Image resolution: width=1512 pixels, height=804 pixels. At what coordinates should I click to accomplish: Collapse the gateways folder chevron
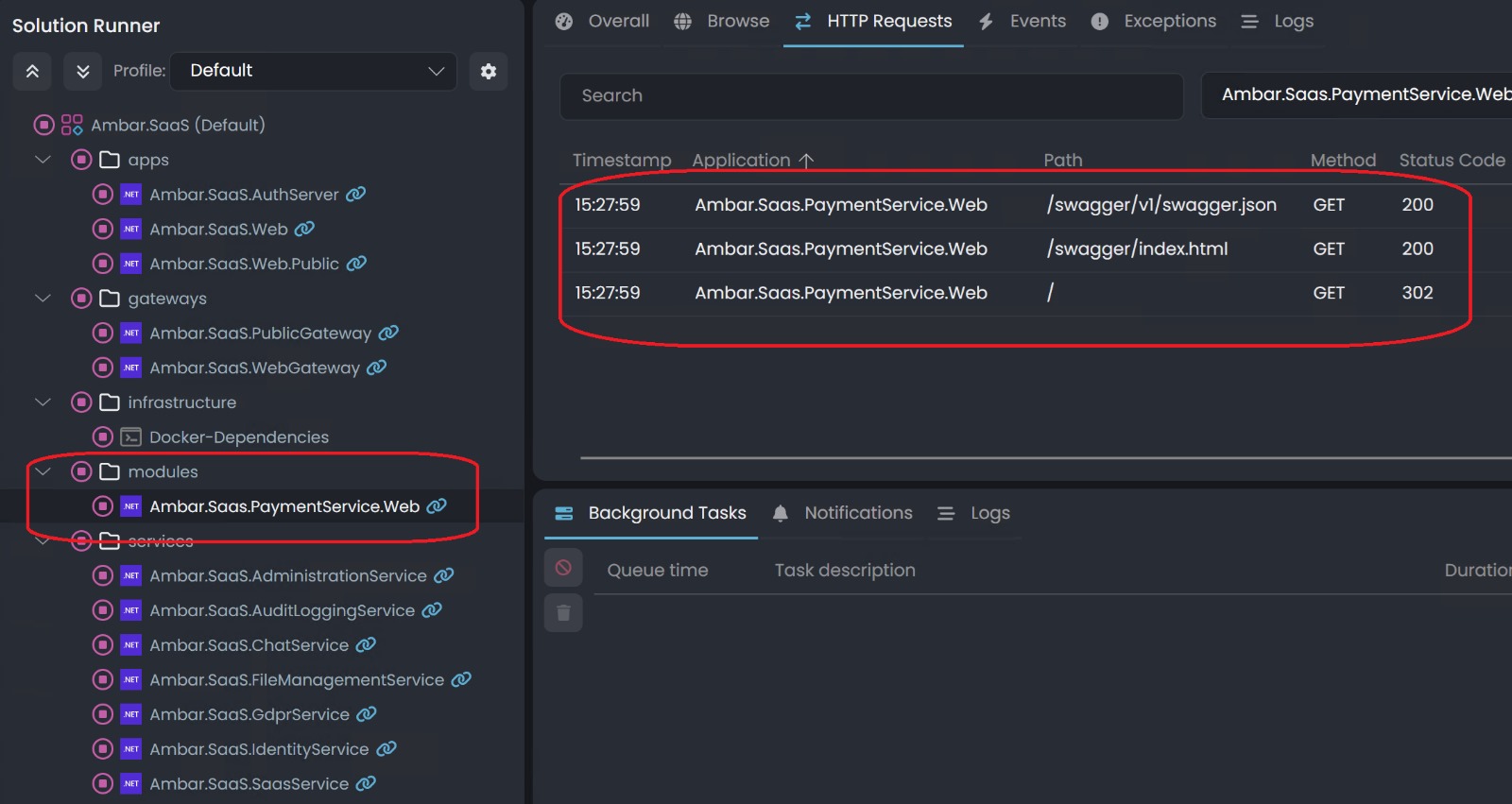(43, 299)
